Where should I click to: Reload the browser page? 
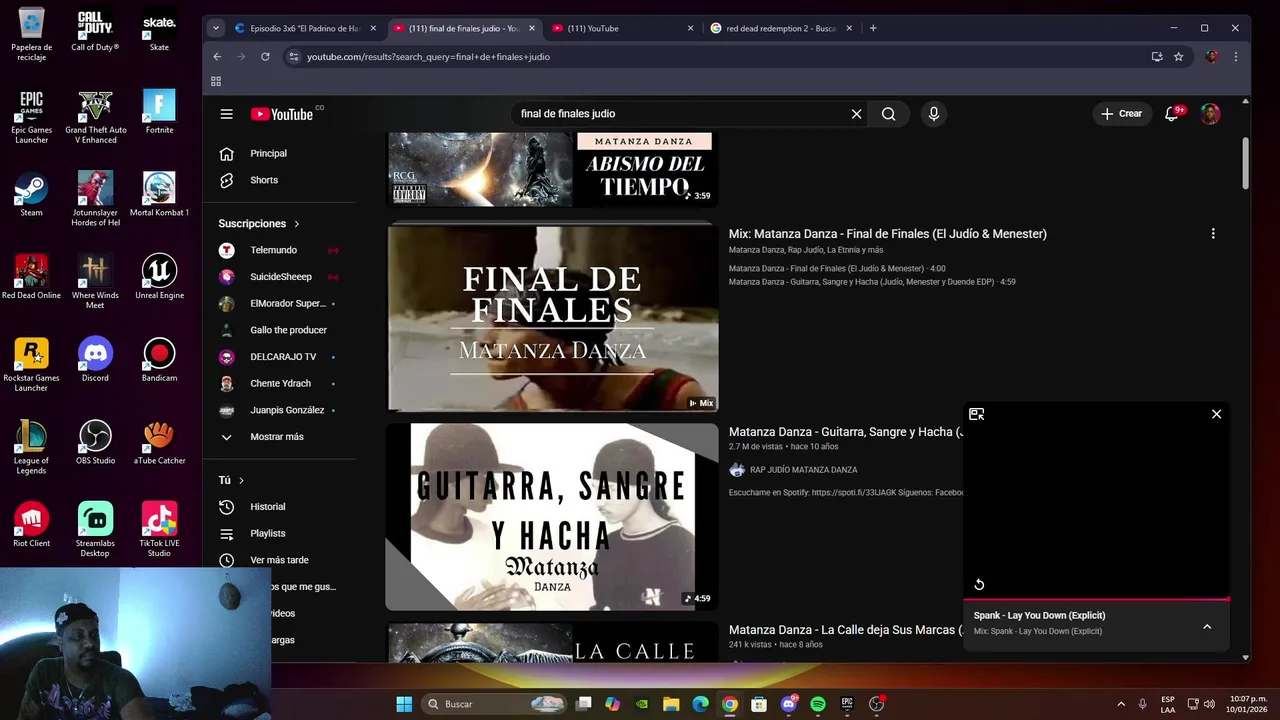click(x=265, y=57)
